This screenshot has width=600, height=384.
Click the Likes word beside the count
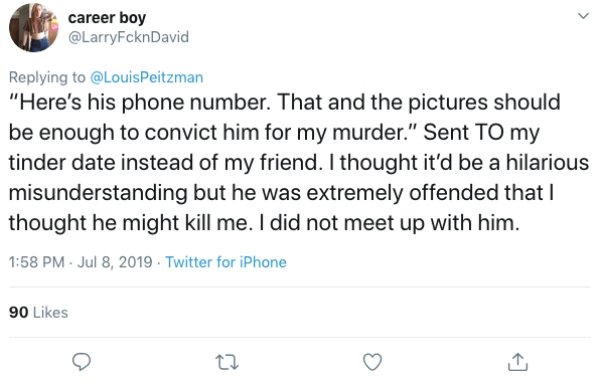pos(51,312)
